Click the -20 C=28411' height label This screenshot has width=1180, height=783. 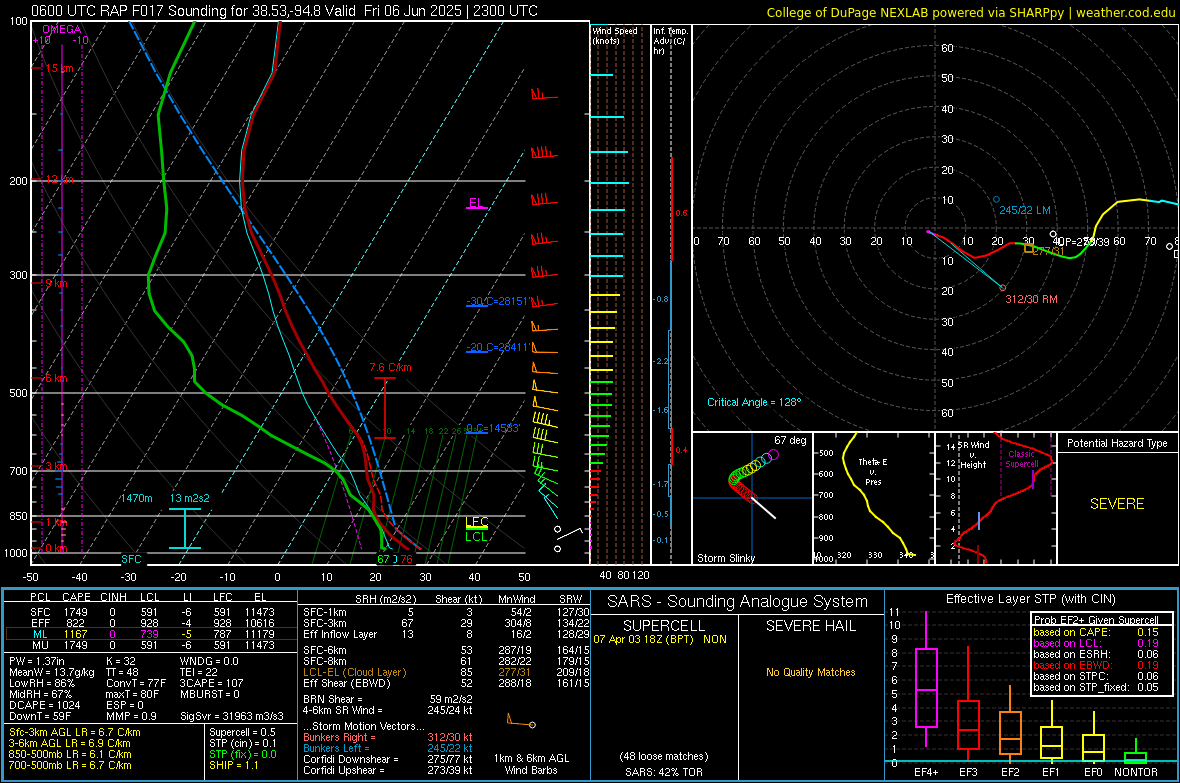498,347
